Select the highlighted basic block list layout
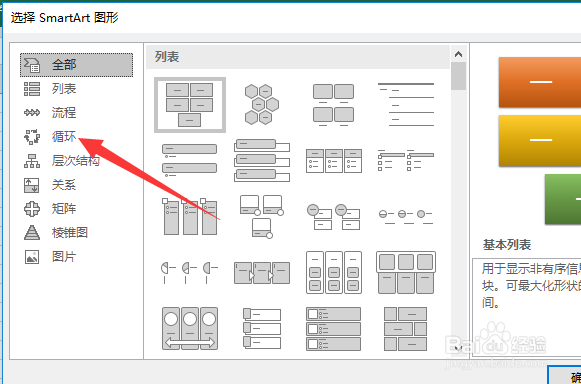The image size is (581, 384). (190, 105)
